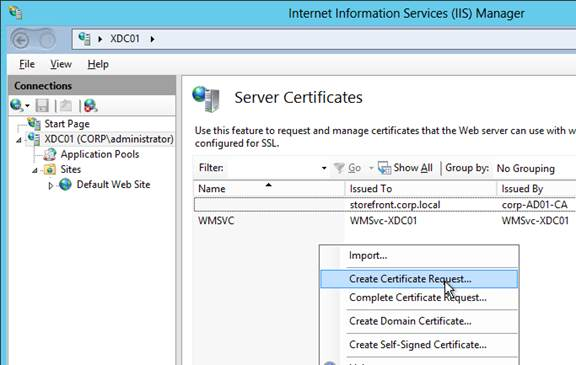Click the Up folder icon in Connections toolbar
Image resolution: width=576 pixels, height=365 pixels.
click(66, 106)
